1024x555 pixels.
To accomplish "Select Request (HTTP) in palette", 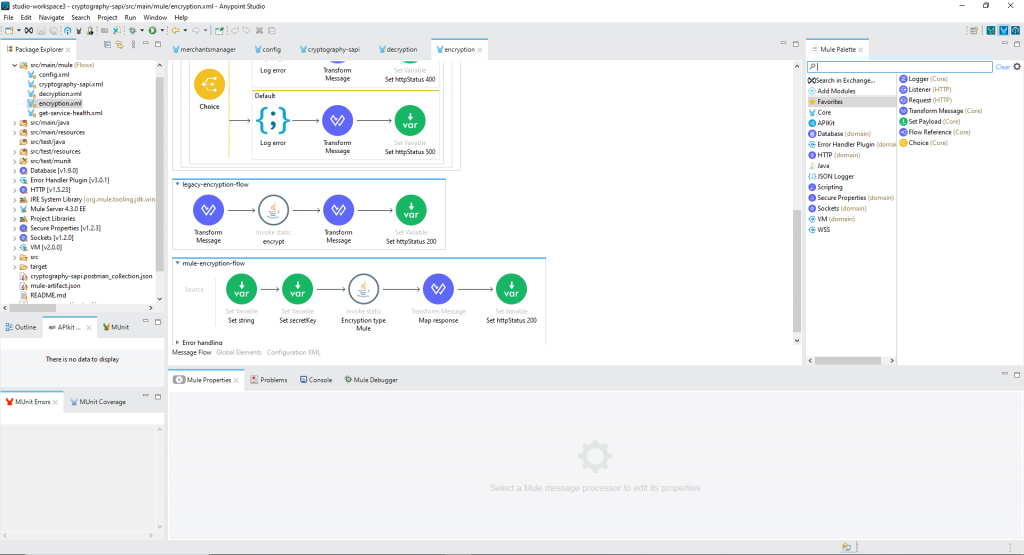I will tap(926, 100).
